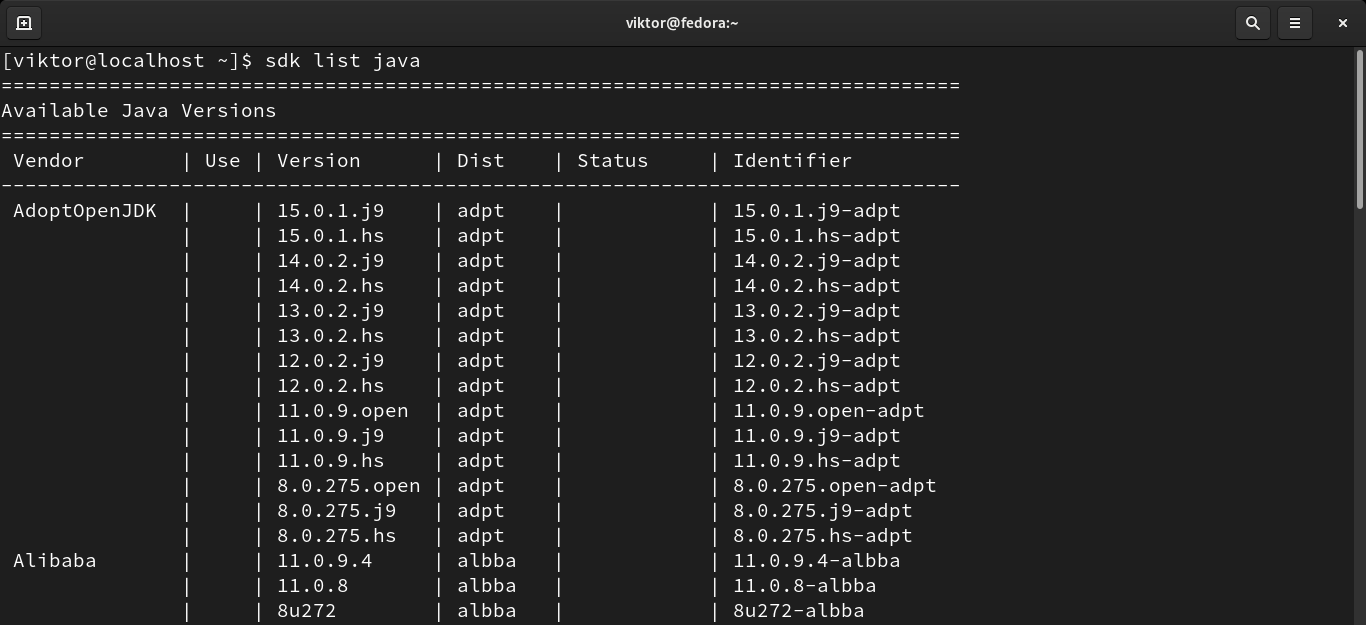Open the hamburger menu
The height and width of the screenshot is (625, 1366).
pyautogui.click(x=1295, y=22)
